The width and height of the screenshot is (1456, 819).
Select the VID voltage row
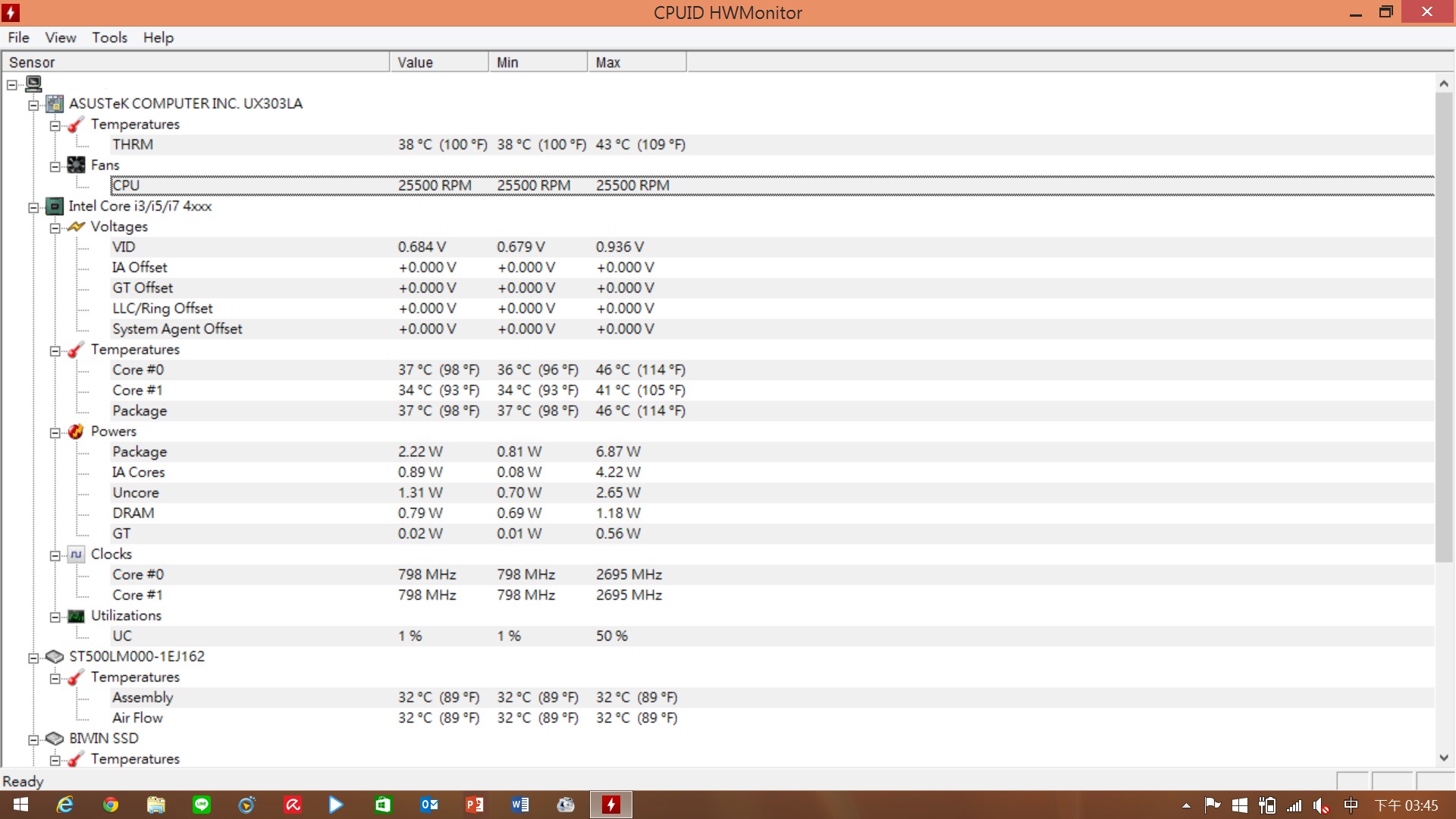tap(772, 246)
